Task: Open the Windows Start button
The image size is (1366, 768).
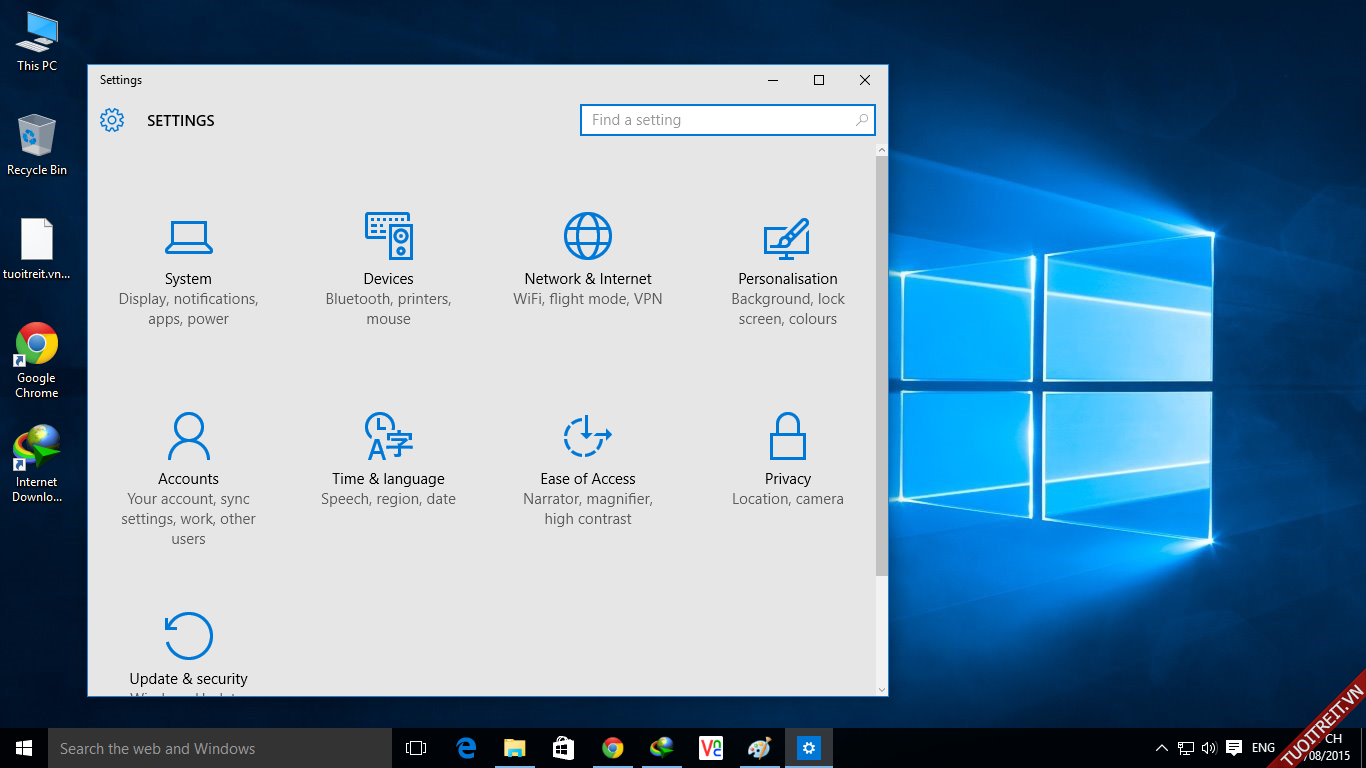Action: pos(24,748)
